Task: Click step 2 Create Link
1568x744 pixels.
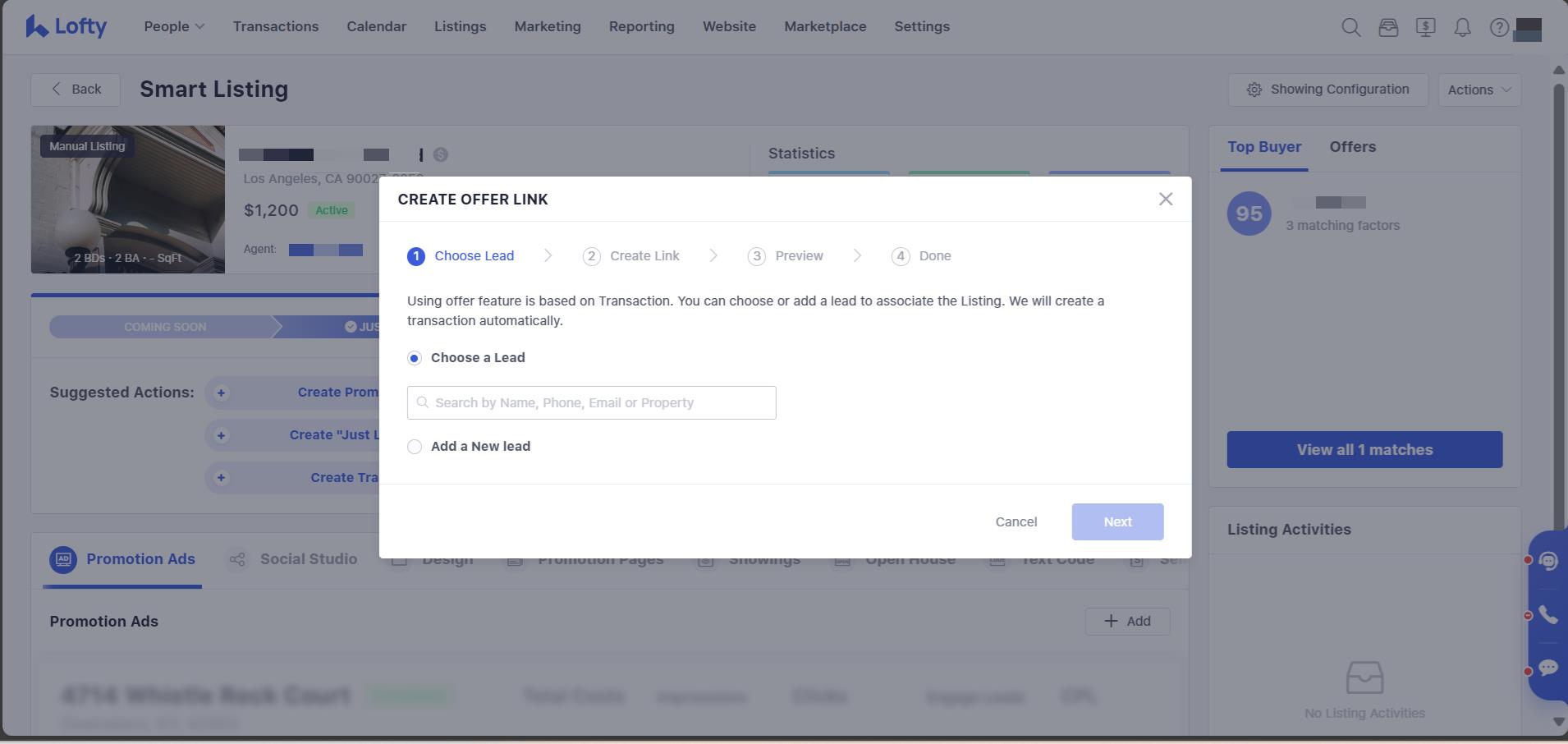Action: [630, 256]
